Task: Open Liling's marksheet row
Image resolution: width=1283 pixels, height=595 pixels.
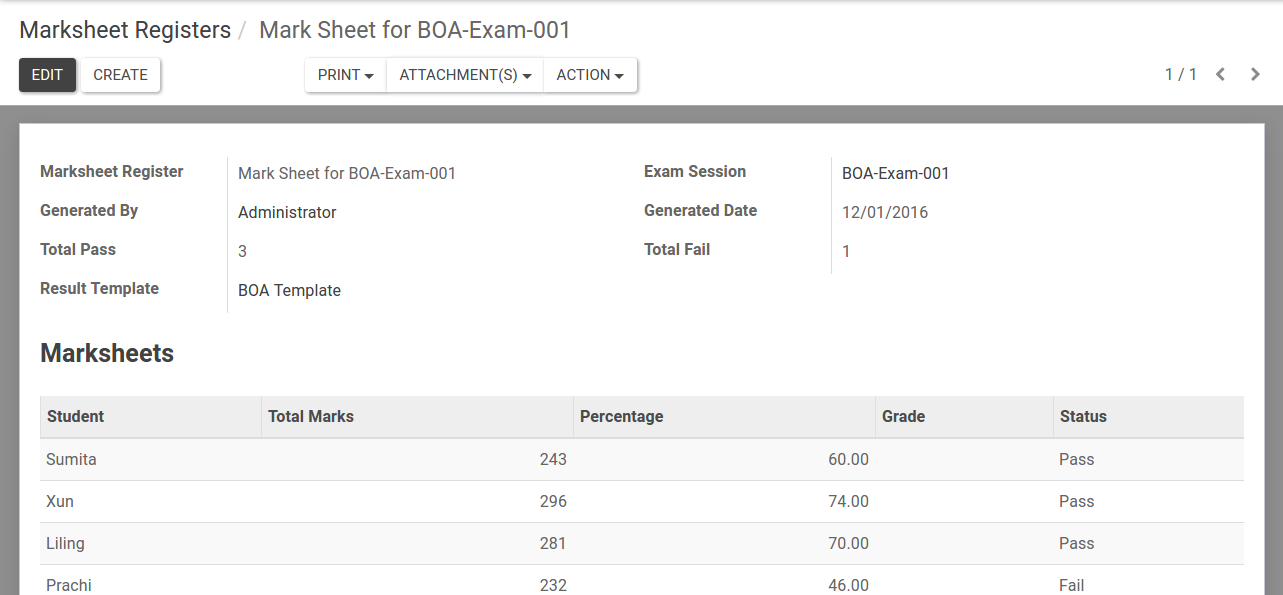Action: coord(65,543)
